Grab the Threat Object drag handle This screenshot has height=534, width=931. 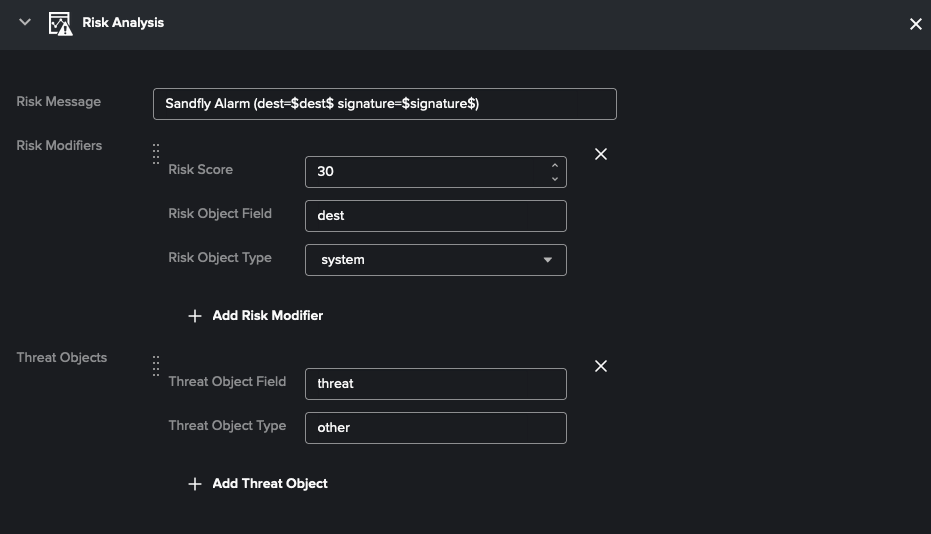[156, 366]
